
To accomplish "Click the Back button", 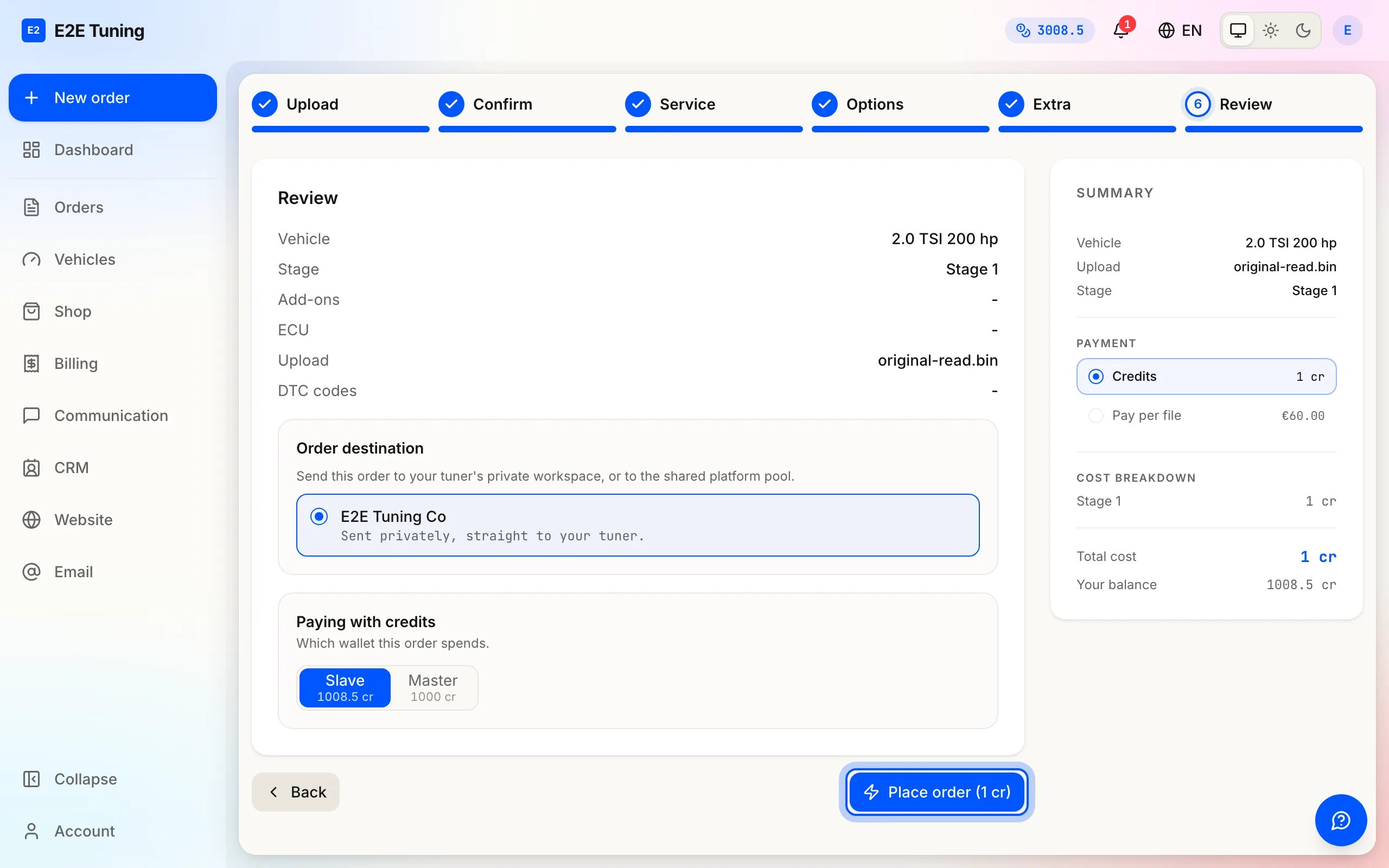I will point(296,792).
